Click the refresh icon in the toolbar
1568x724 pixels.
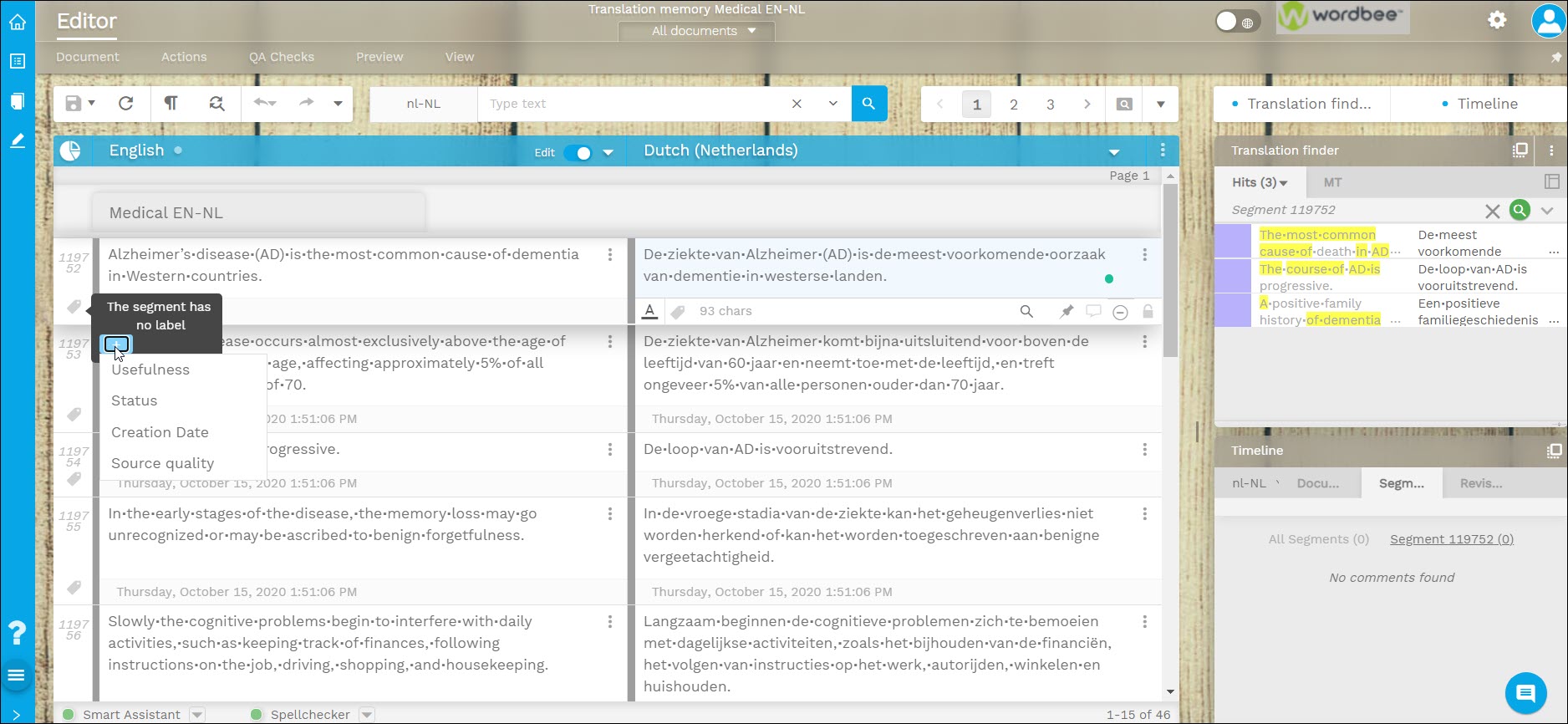pos(126,104)
